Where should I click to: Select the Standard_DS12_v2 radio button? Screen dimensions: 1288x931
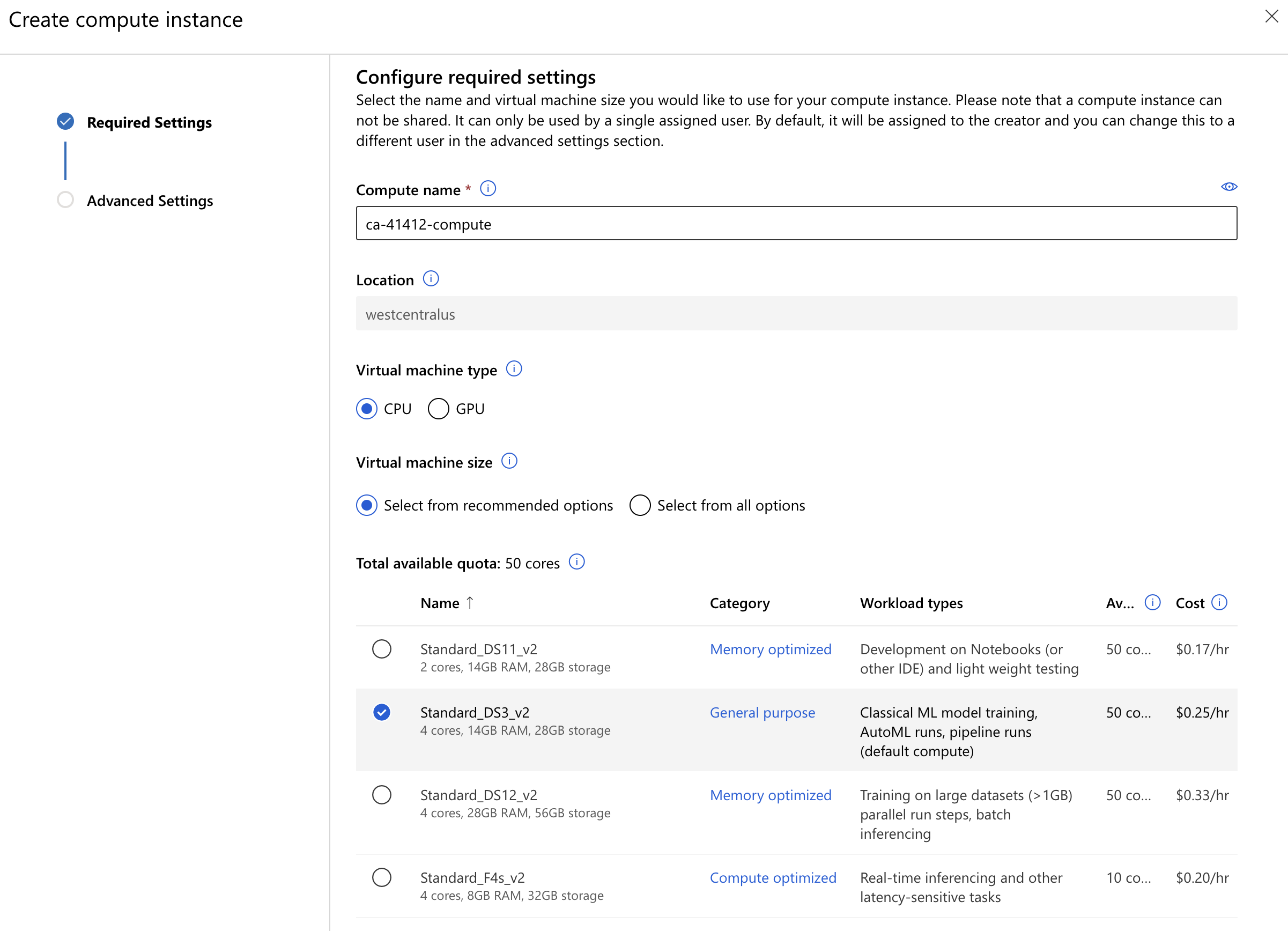click(x=382, y=795)
